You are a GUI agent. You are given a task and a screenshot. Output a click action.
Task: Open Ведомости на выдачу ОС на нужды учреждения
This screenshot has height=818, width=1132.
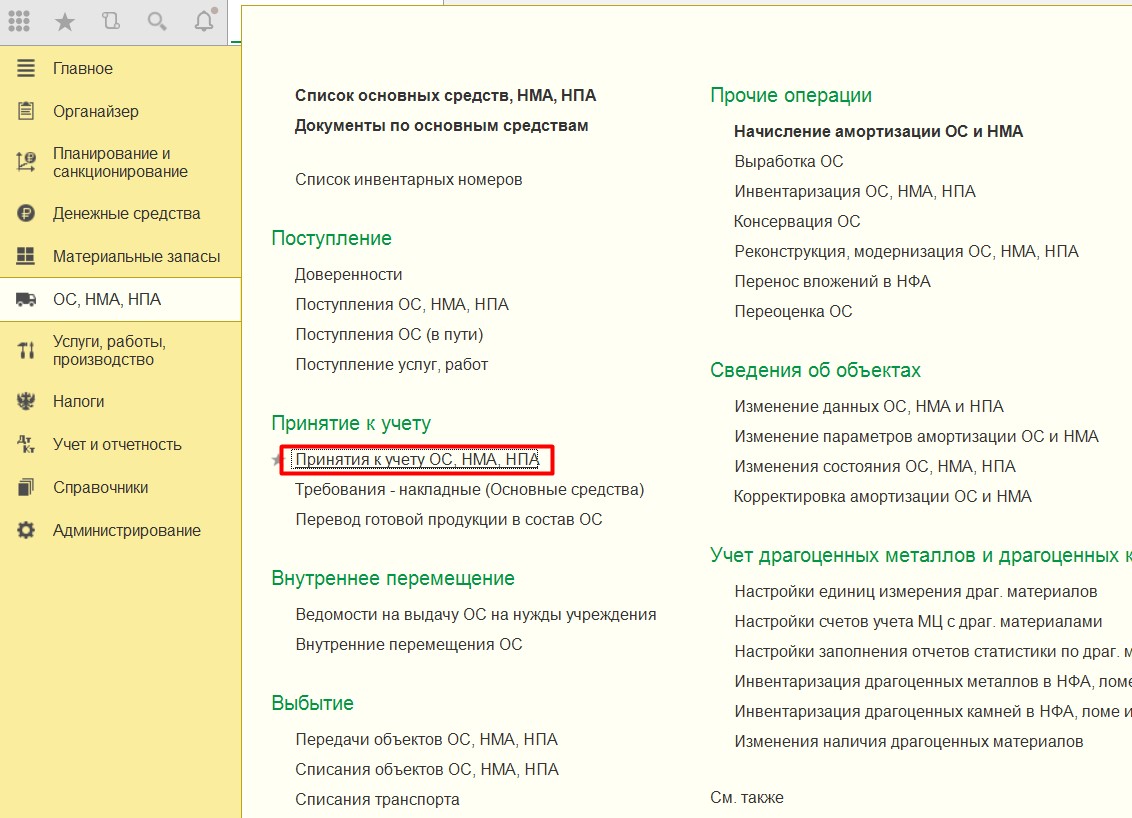[x=476, y=614]
